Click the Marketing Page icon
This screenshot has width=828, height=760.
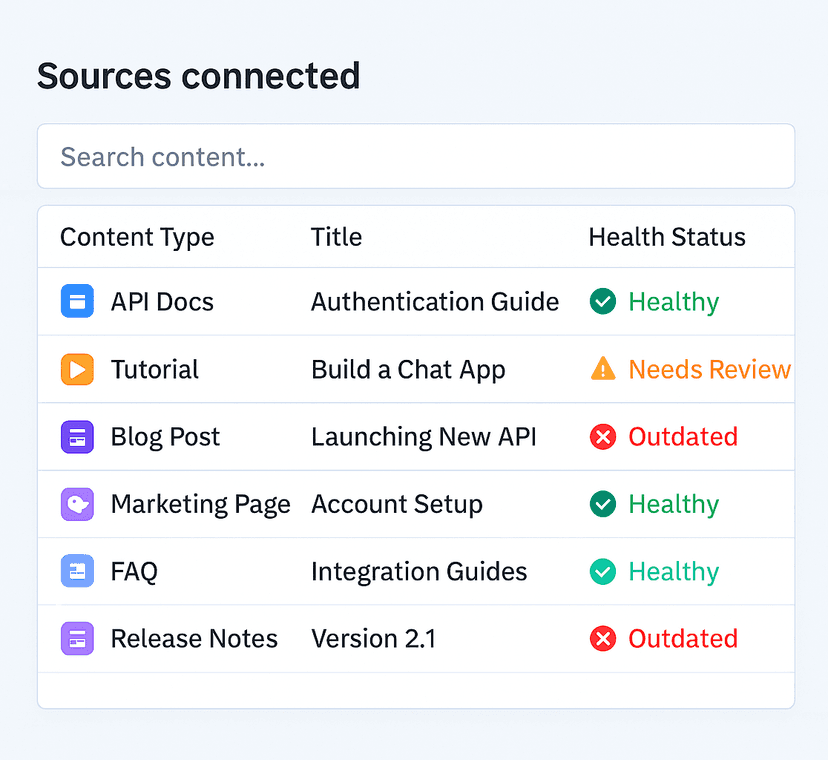pyautogui.click(x=77, y=504)
